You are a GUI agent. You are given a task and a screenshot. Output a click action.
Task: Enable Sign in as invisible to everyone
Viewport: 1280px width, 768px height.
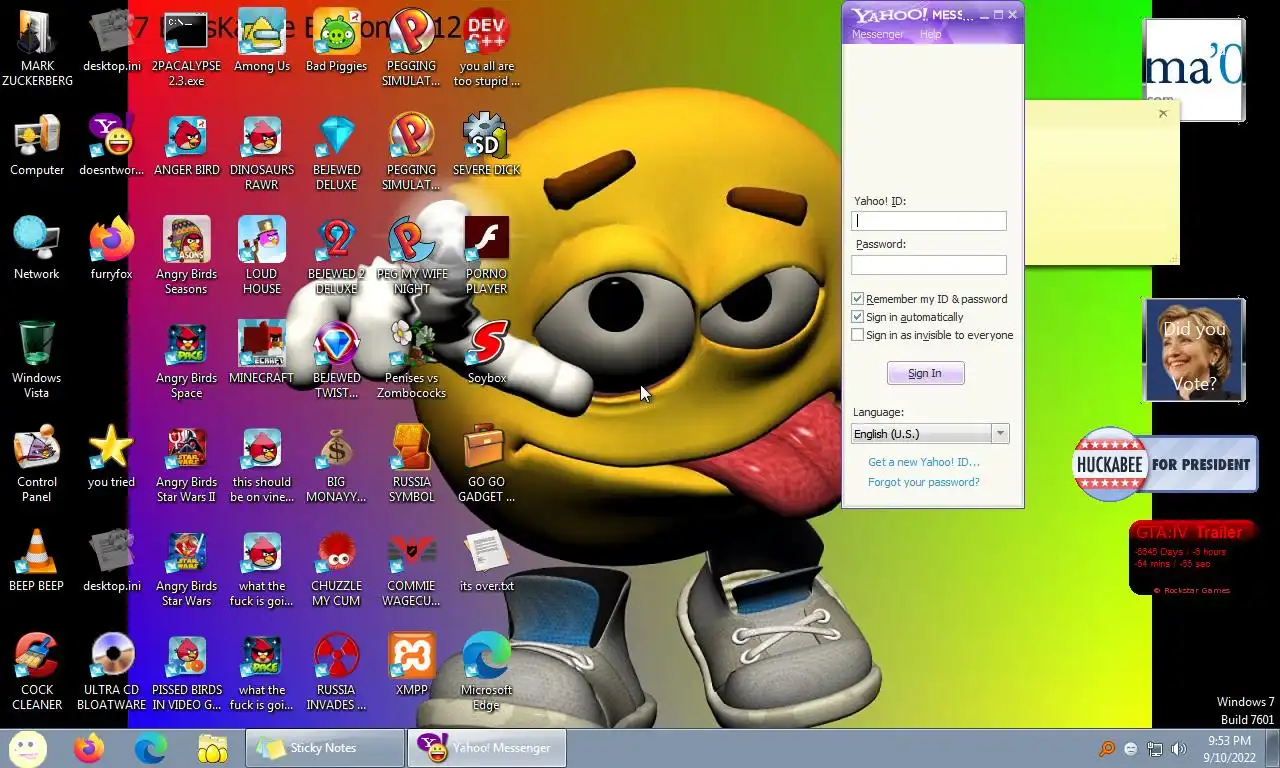pos(857,335)
